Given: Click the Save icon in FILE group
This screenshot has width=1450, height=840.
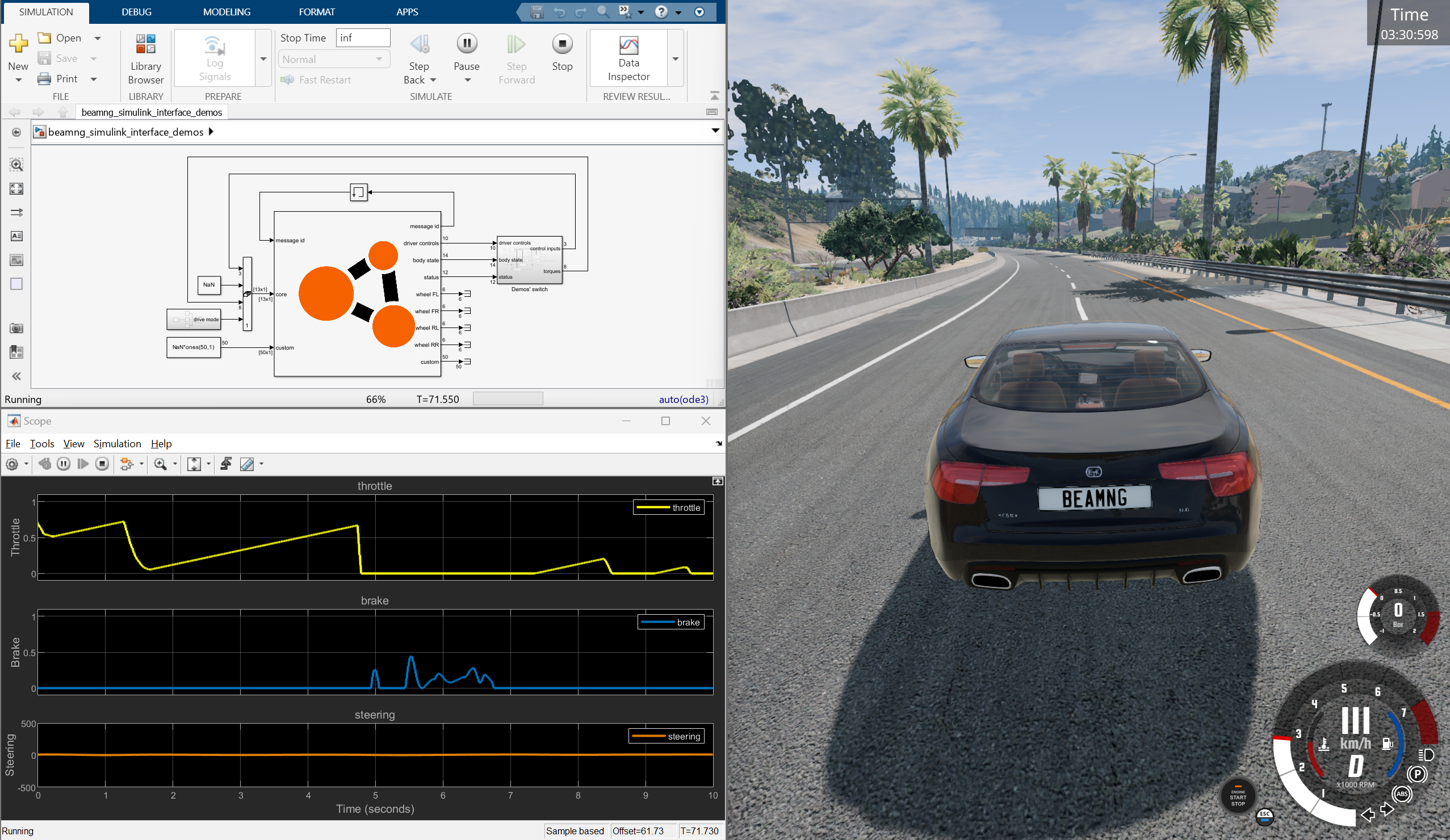Looking at the screenshot, I should click(x=44, y=58).
